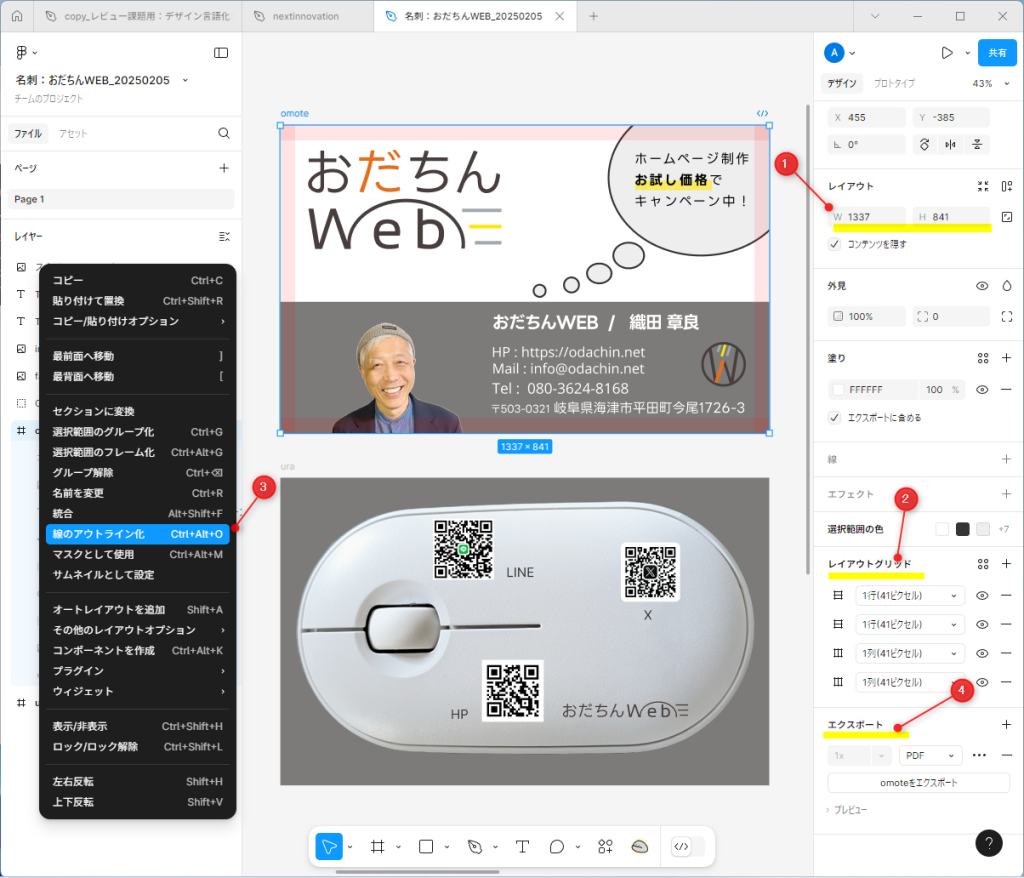Open the 43% zoom level dropdown
The image size is (1024, 878).
[x=988, y=83]
